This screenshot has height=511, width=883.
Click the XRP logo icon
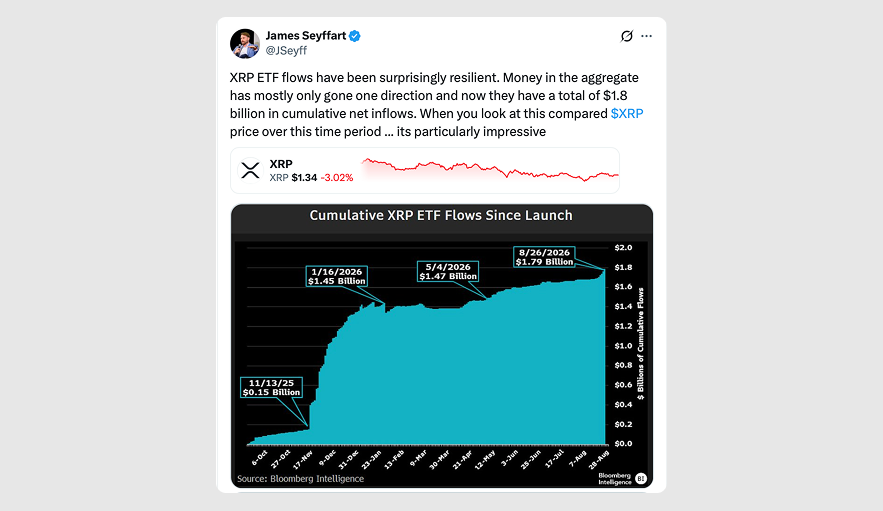point(250,171)
